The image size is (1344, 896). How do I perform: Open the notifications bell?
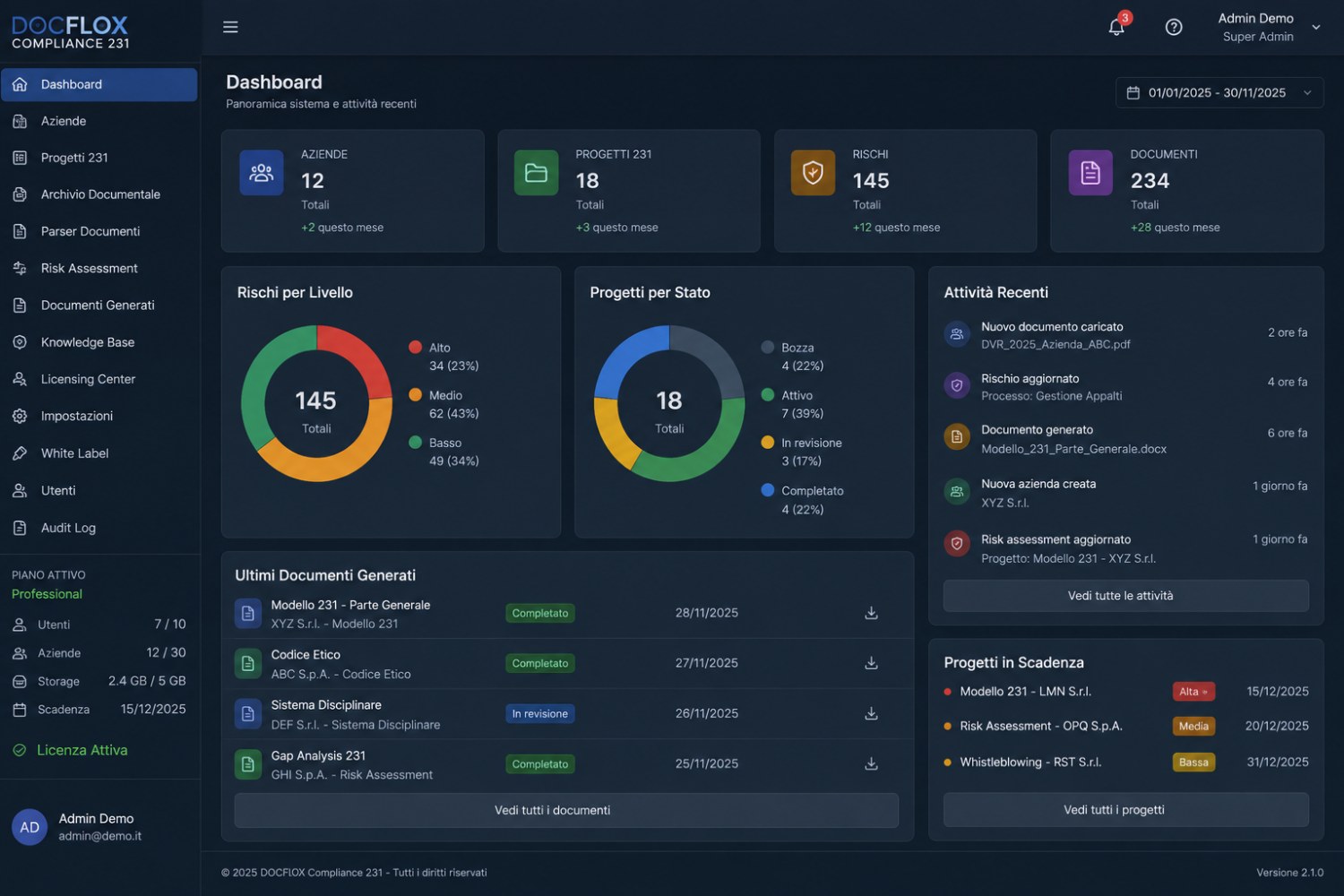(x=1116, y=27)
